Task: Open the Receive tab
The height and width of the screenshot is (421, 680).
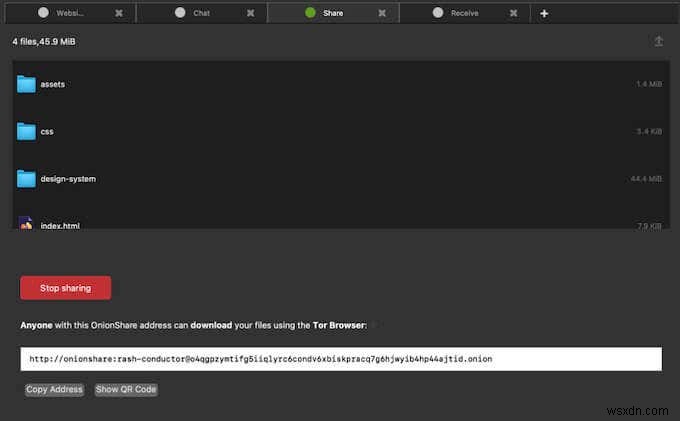Action: click(464, 13)
